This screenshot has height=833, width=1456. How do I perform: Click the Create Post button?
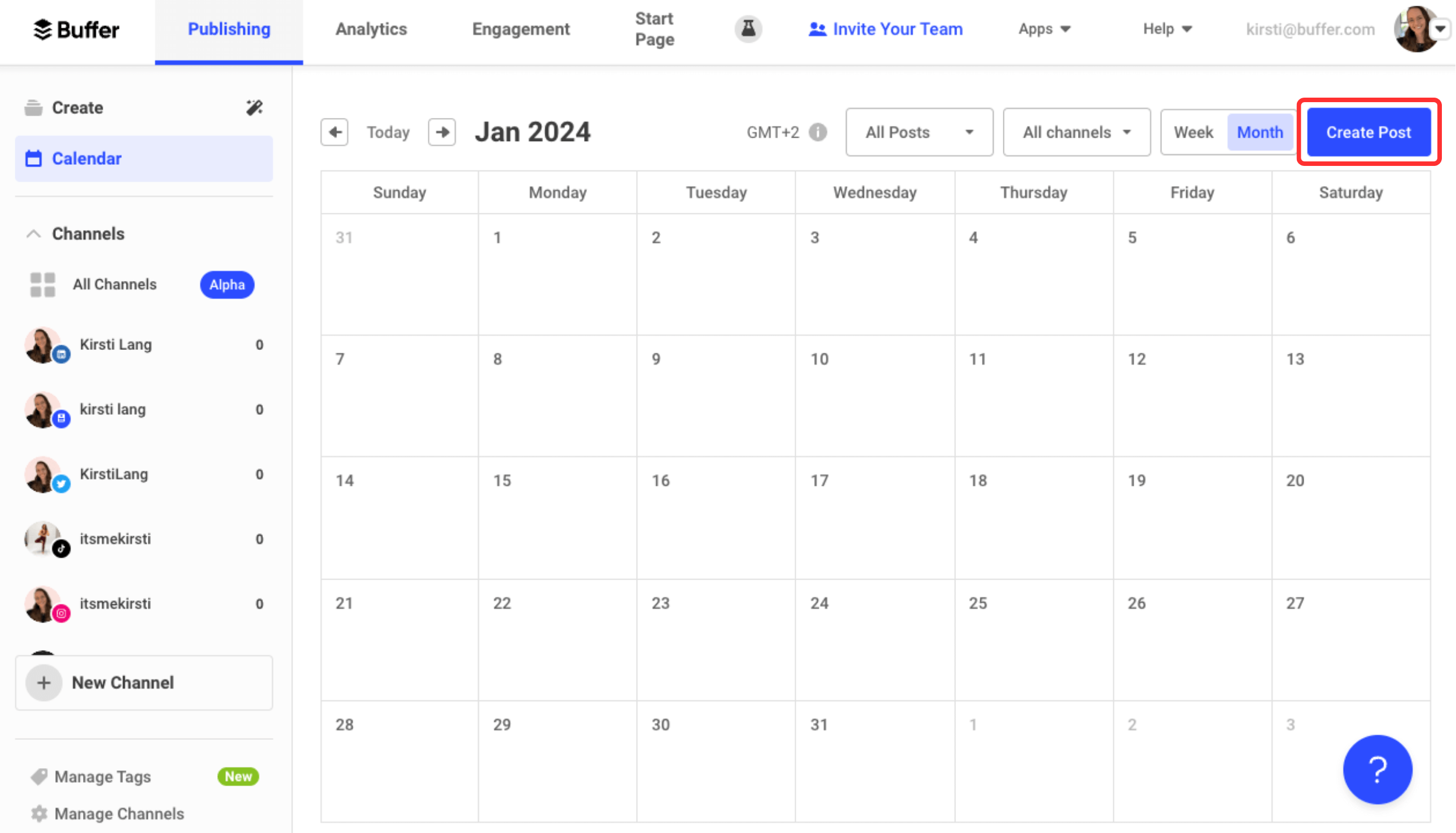1369,132
